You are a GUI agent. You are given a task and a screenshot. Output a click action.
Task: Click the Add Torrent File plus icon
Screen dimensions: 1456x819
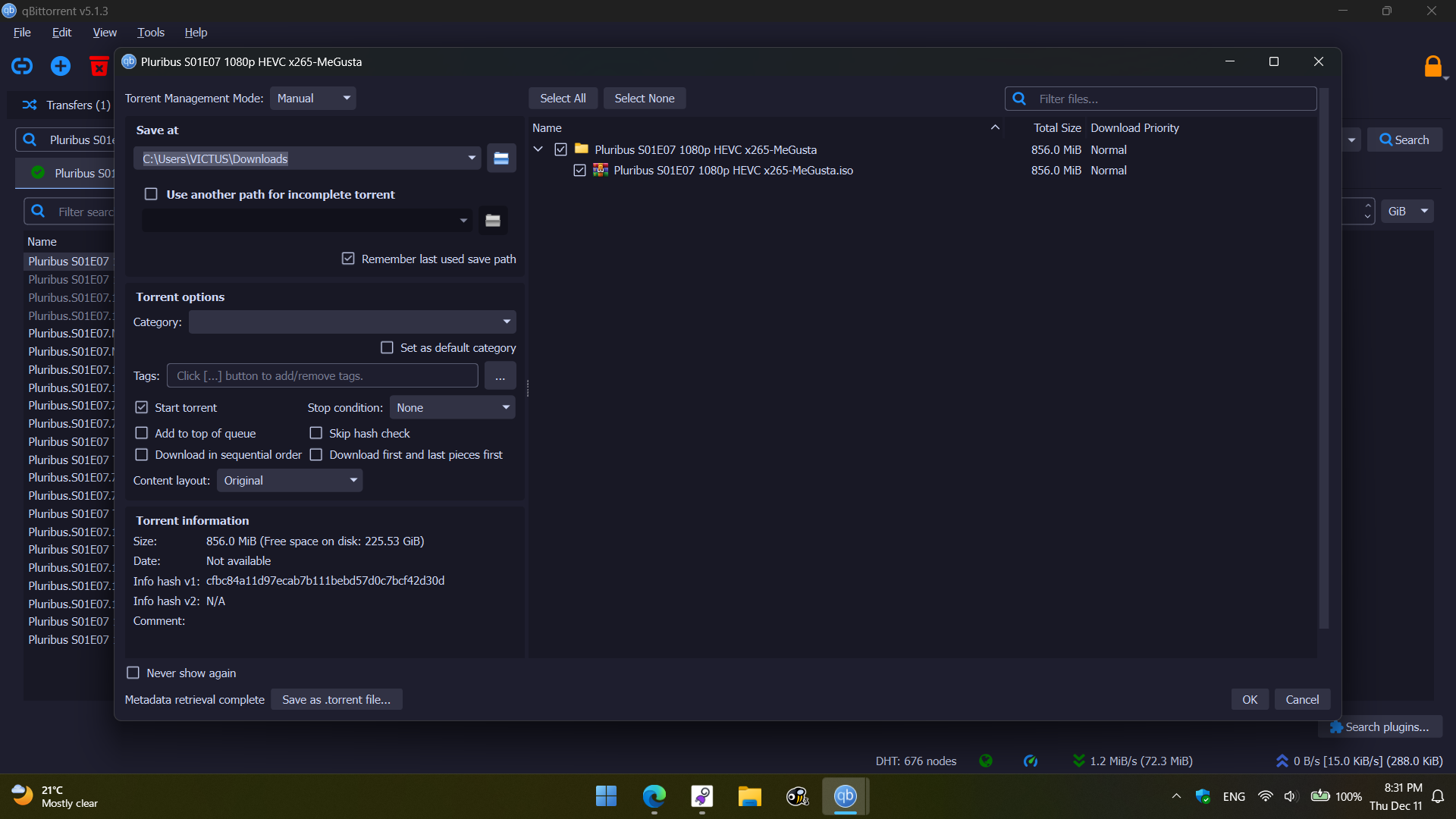click(61, 67)
